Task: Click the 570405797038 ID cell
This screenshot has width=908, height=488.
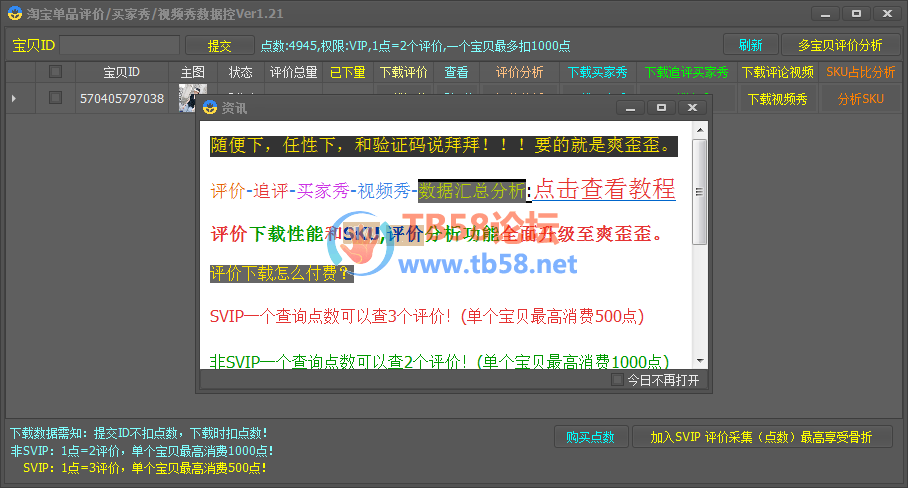Action: click(122, 98)
